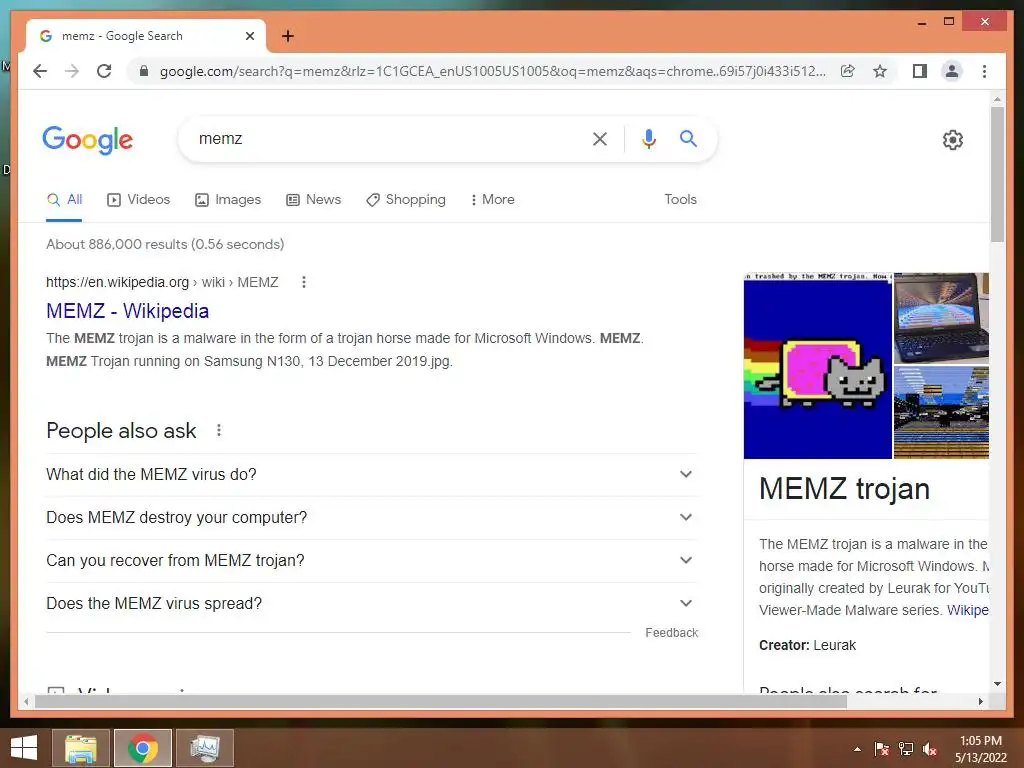Image resolution: width=1024 pixels, height=768 pixels.
Task: Click the scroll left arrow
Action: pyautogui.click(x=26, y=701)
